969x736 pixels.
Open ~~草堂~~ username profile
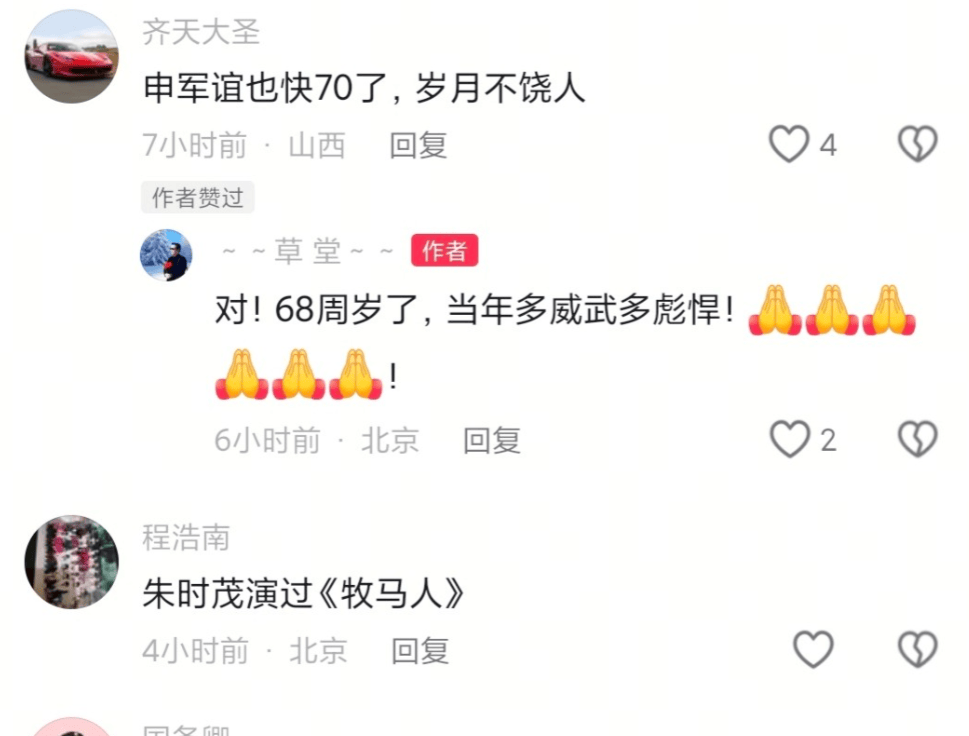point(308,252)
